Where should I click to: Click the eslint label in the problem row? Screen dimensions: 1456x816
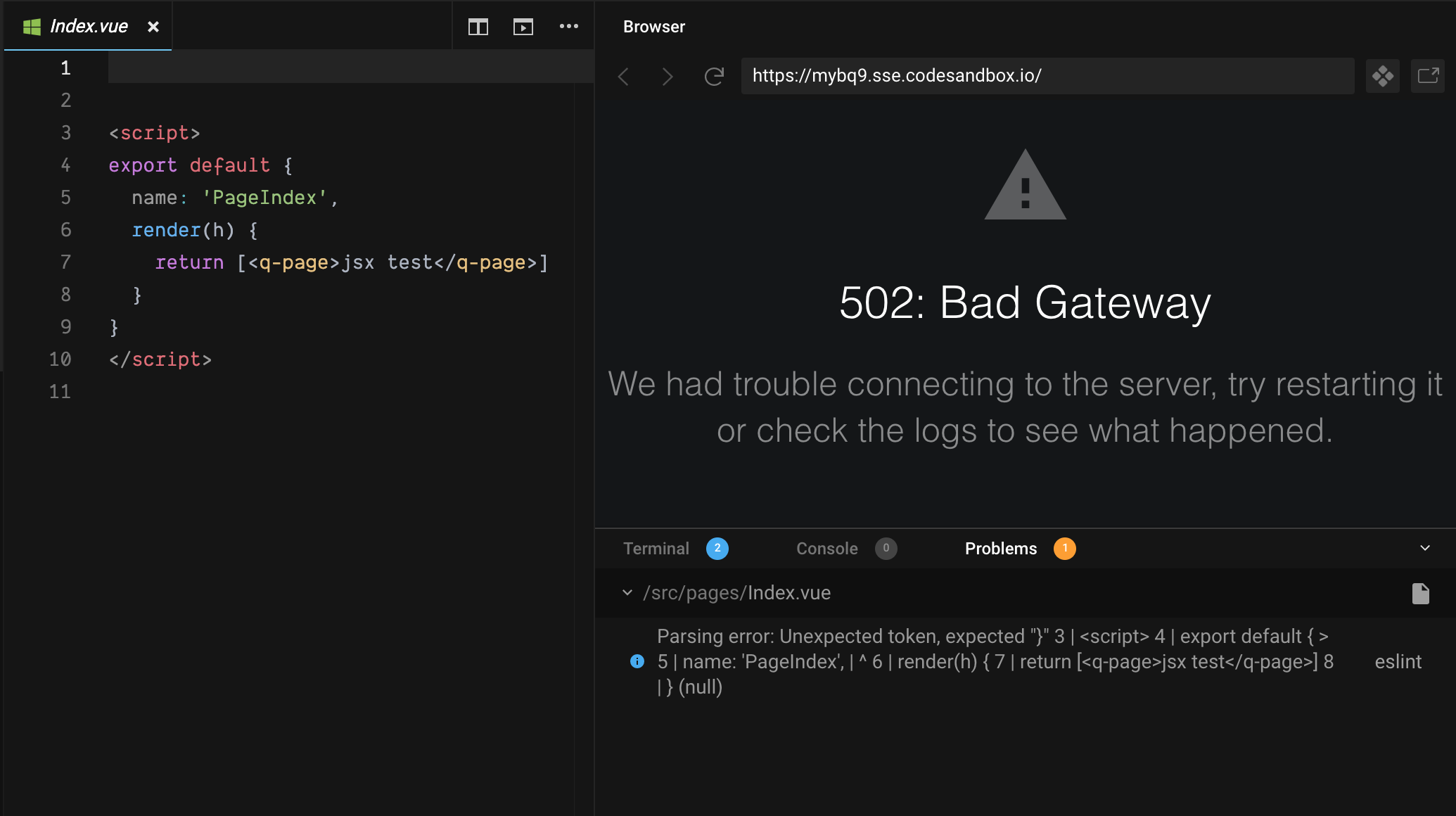(x=1398, y=661)
